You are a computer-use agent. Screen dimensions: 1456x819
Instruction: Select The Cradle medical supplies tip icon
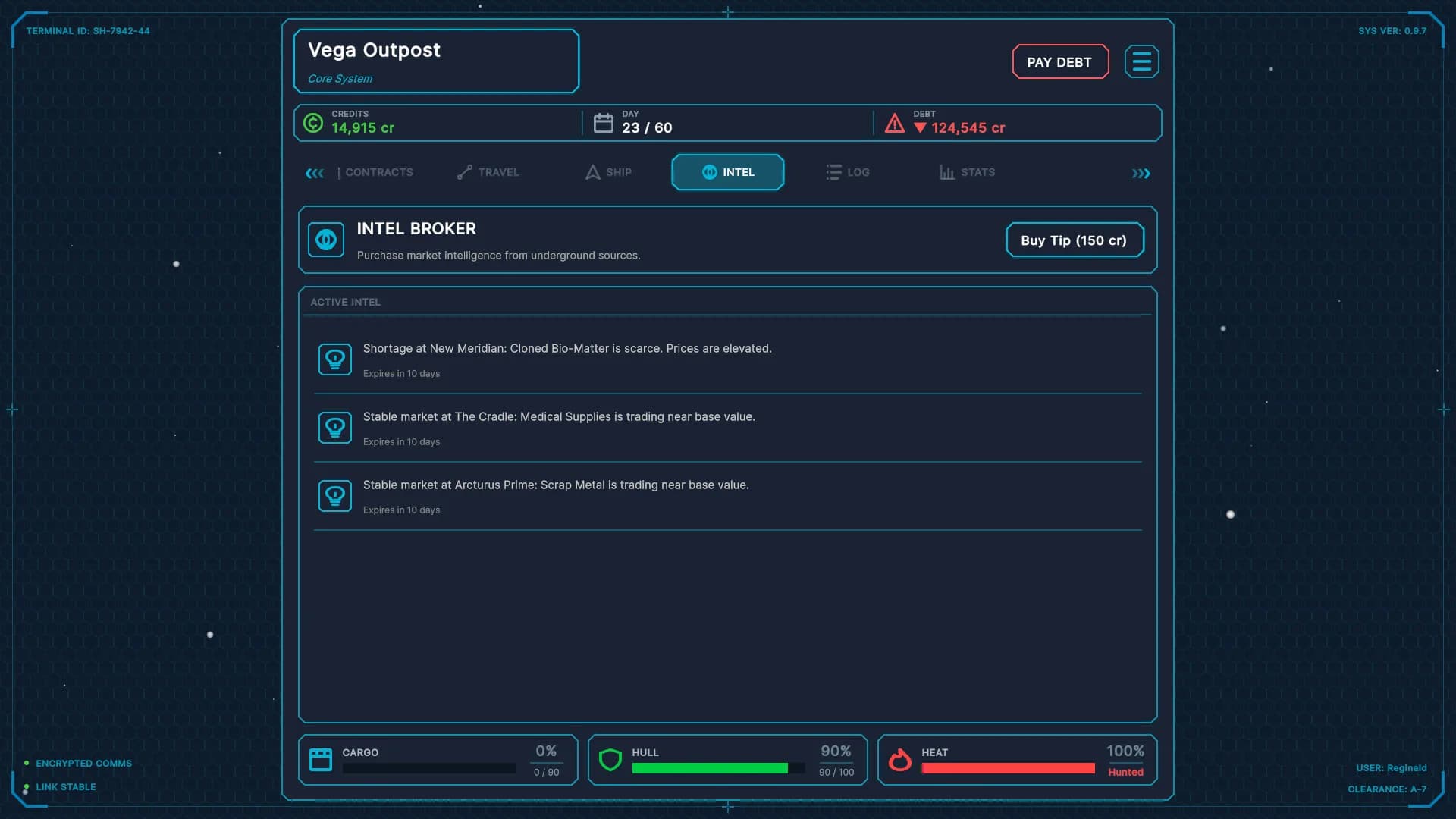pos(335,428)
